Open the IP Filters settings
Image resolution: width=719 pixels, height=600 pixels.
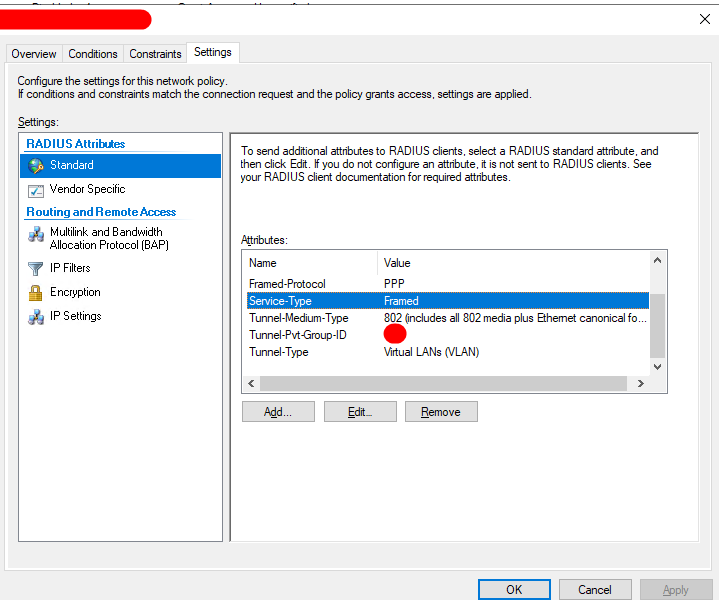point(70,268)
